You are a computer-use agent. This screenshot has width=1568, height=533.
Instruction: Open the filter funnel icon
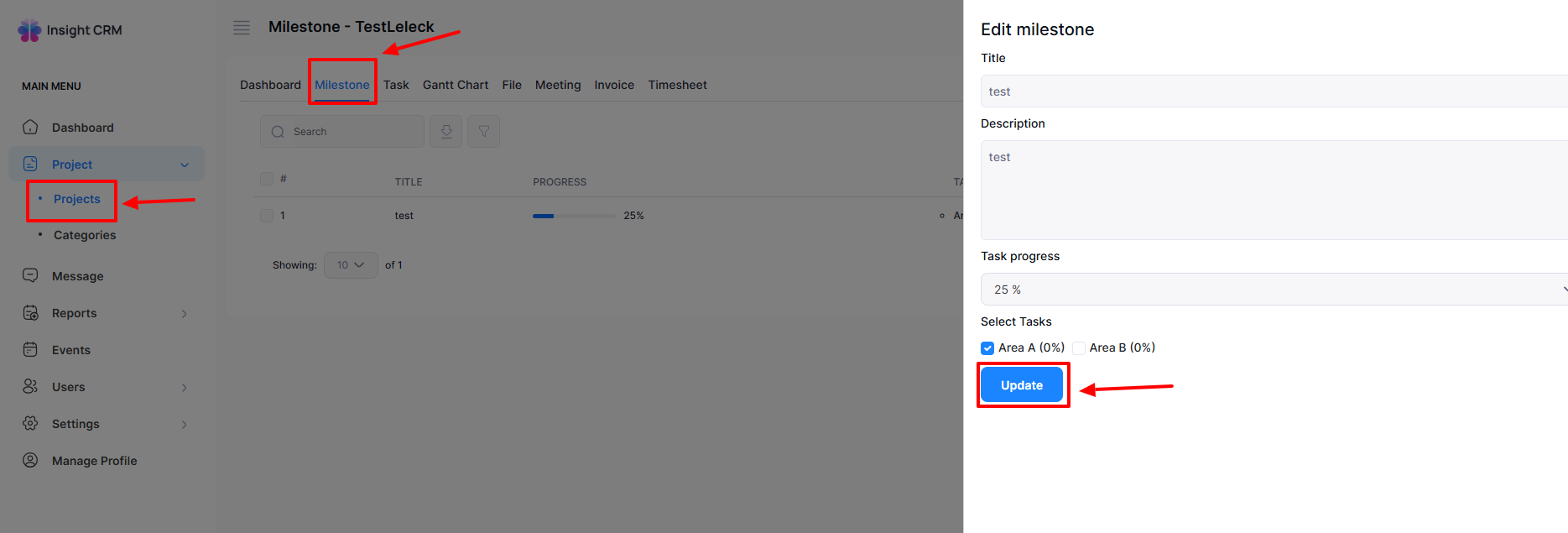[484, 132]
